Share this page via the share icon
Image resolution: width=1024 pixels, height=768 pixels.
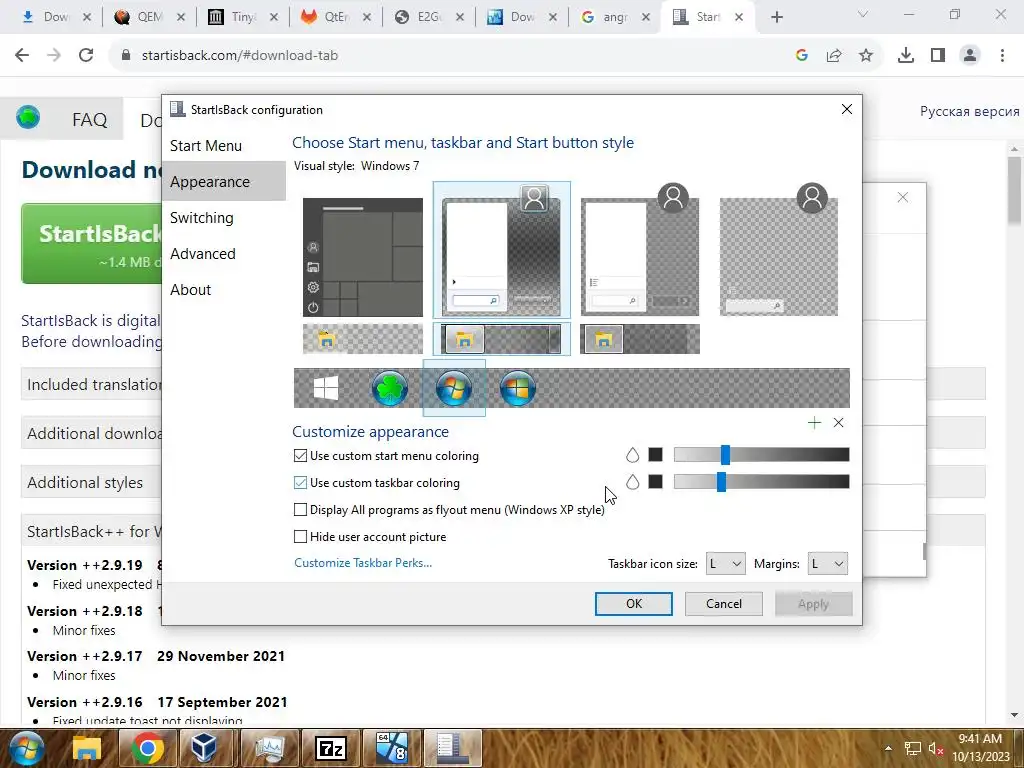click(x=834, y=55)
